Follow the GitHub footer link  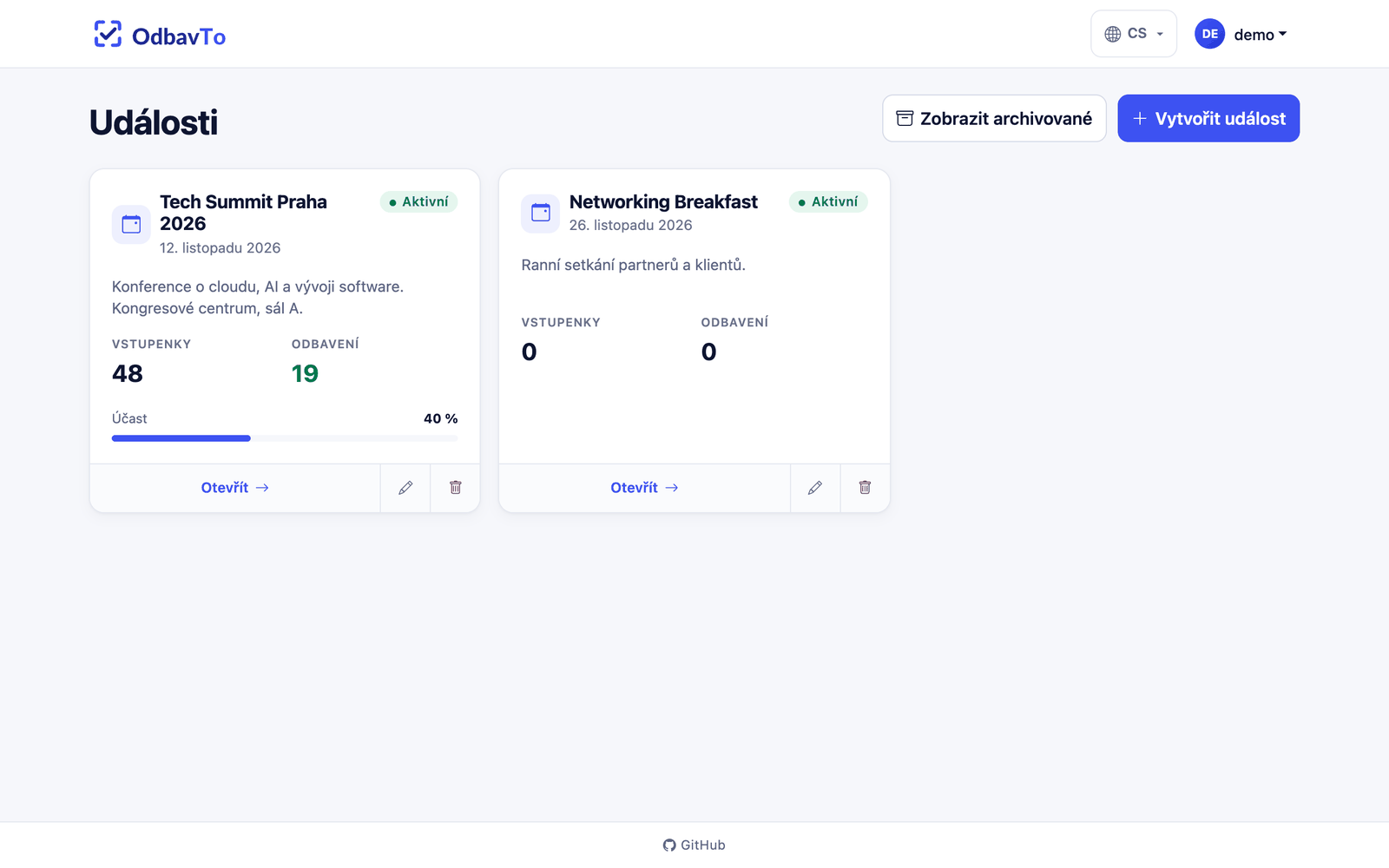pos(694,845)
